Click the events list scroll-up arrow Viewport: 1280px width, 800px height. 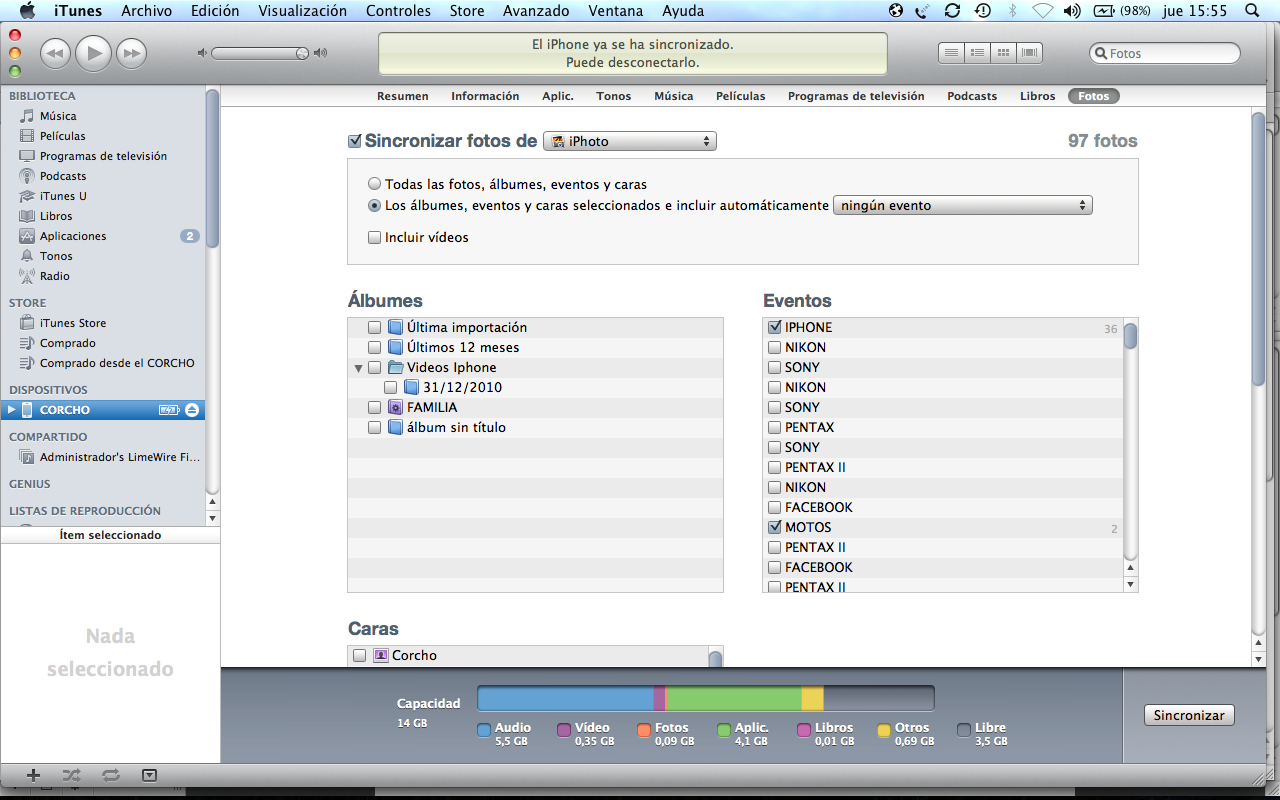pyautogui.click(x=1131, y=568)
